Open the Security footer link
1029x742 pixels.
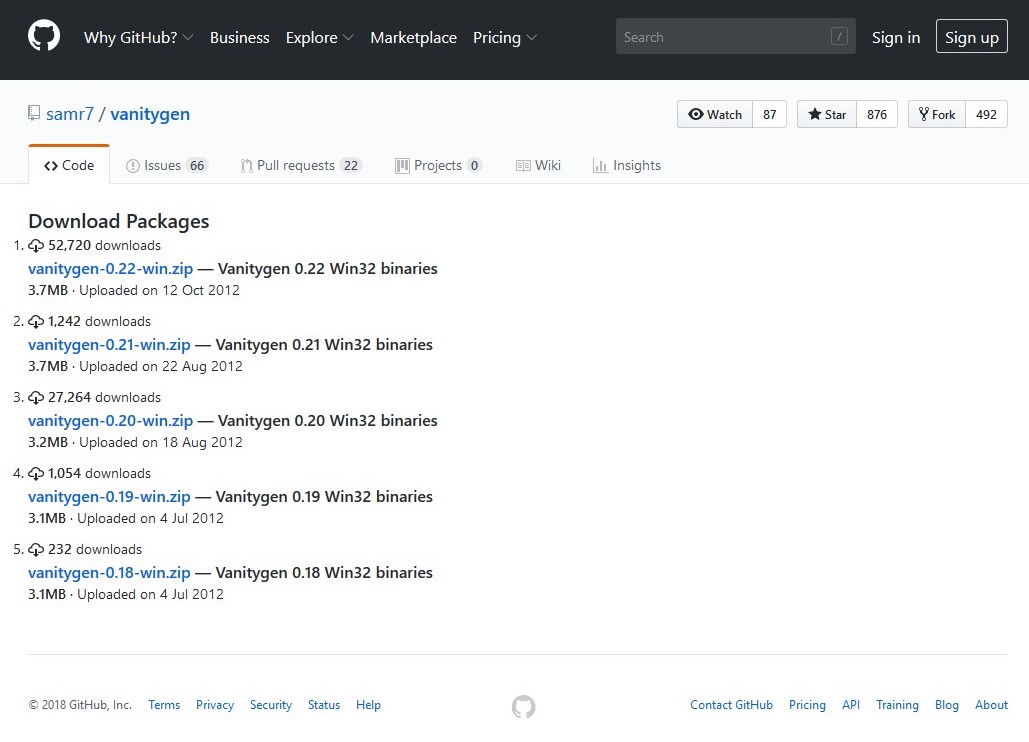[270, 705]
